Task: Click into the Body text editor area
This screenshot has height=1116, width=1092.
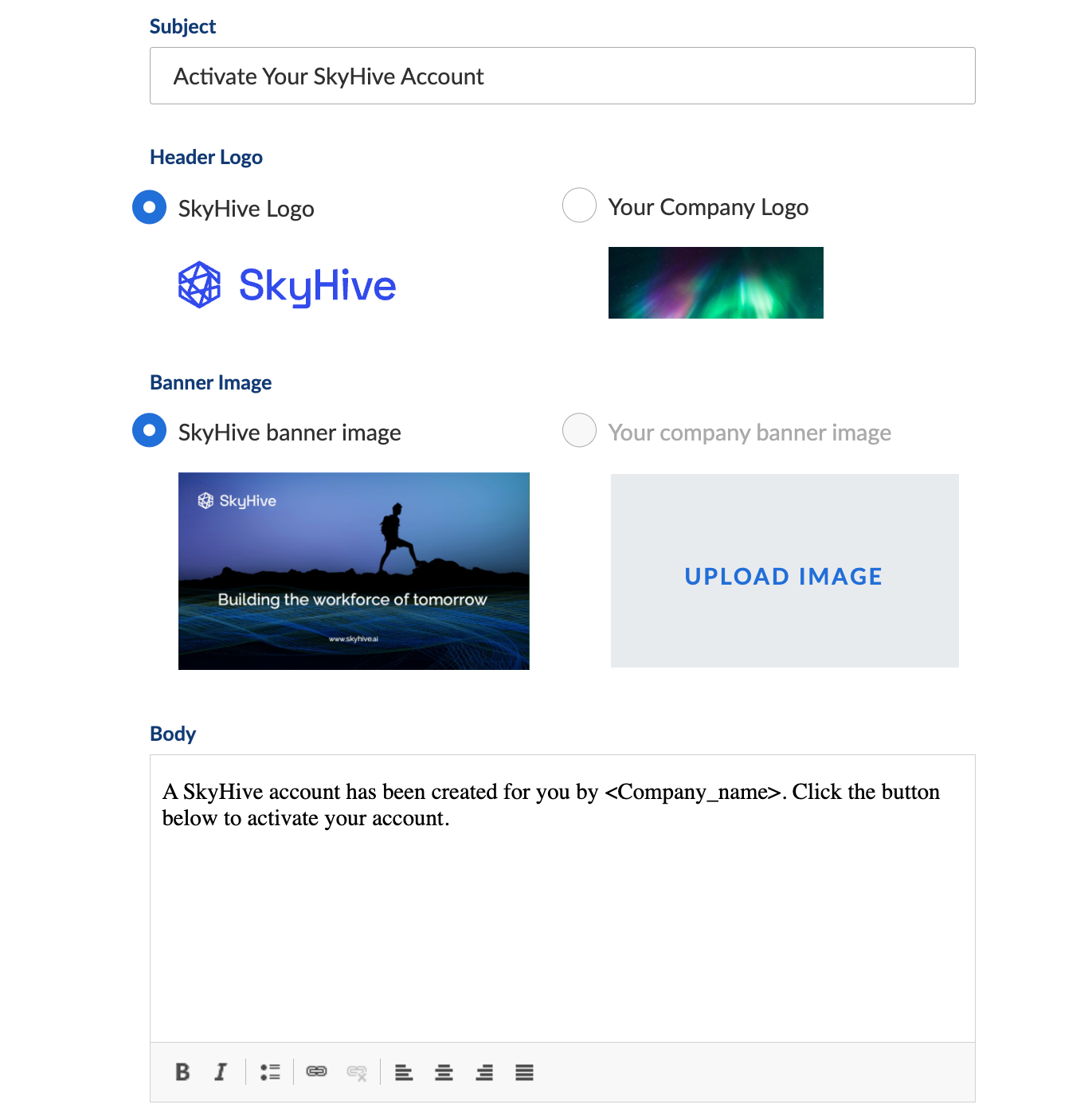Action: point(562,899)
